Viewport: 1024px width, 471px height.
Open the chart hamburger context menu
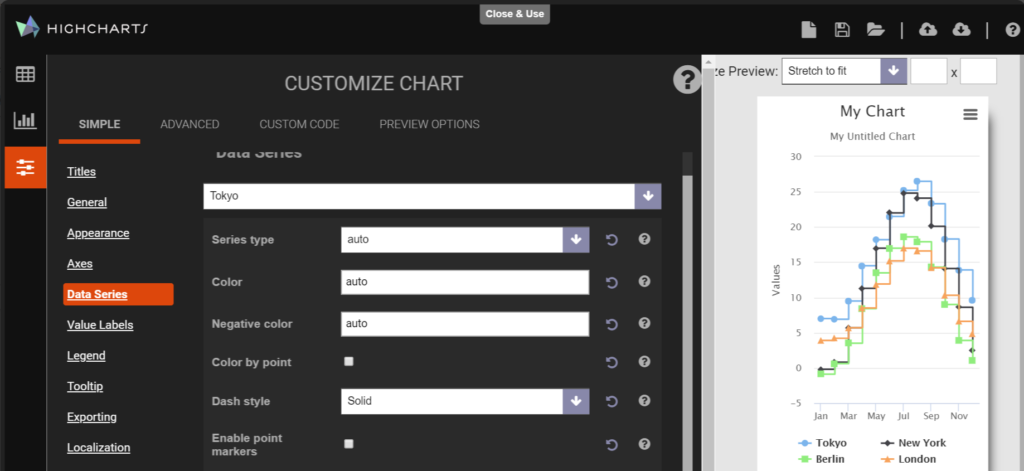(970, 115)
